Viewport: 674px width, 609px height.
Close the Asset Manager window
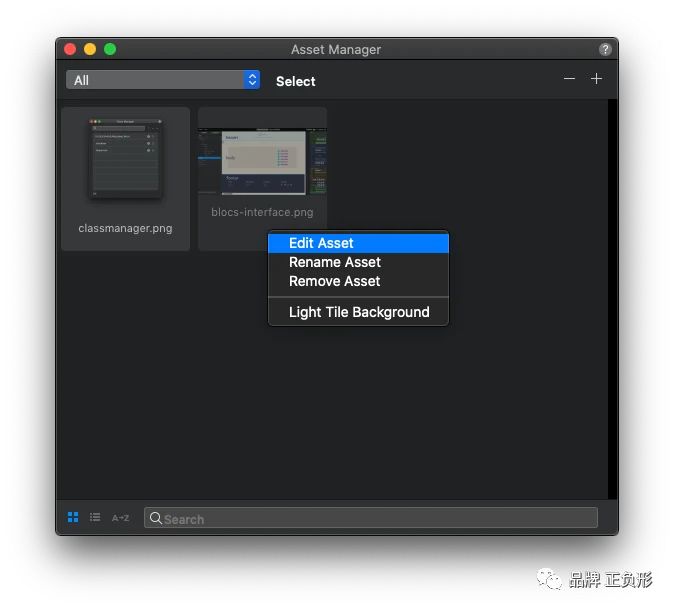(70, 49)
